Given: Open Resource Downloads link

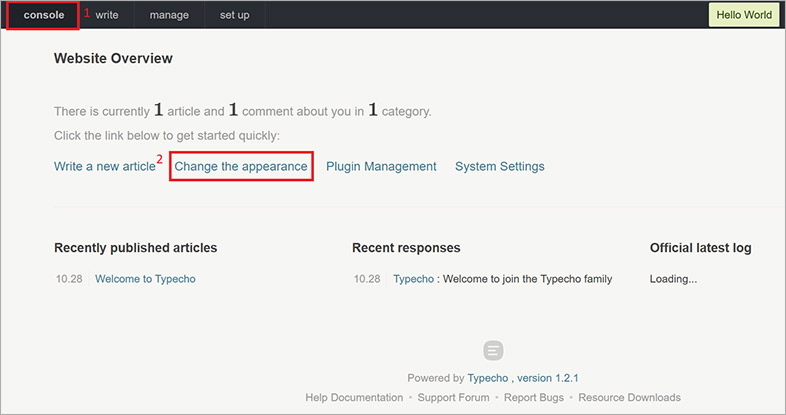Looking at the screenshot, I should [629, 397].
